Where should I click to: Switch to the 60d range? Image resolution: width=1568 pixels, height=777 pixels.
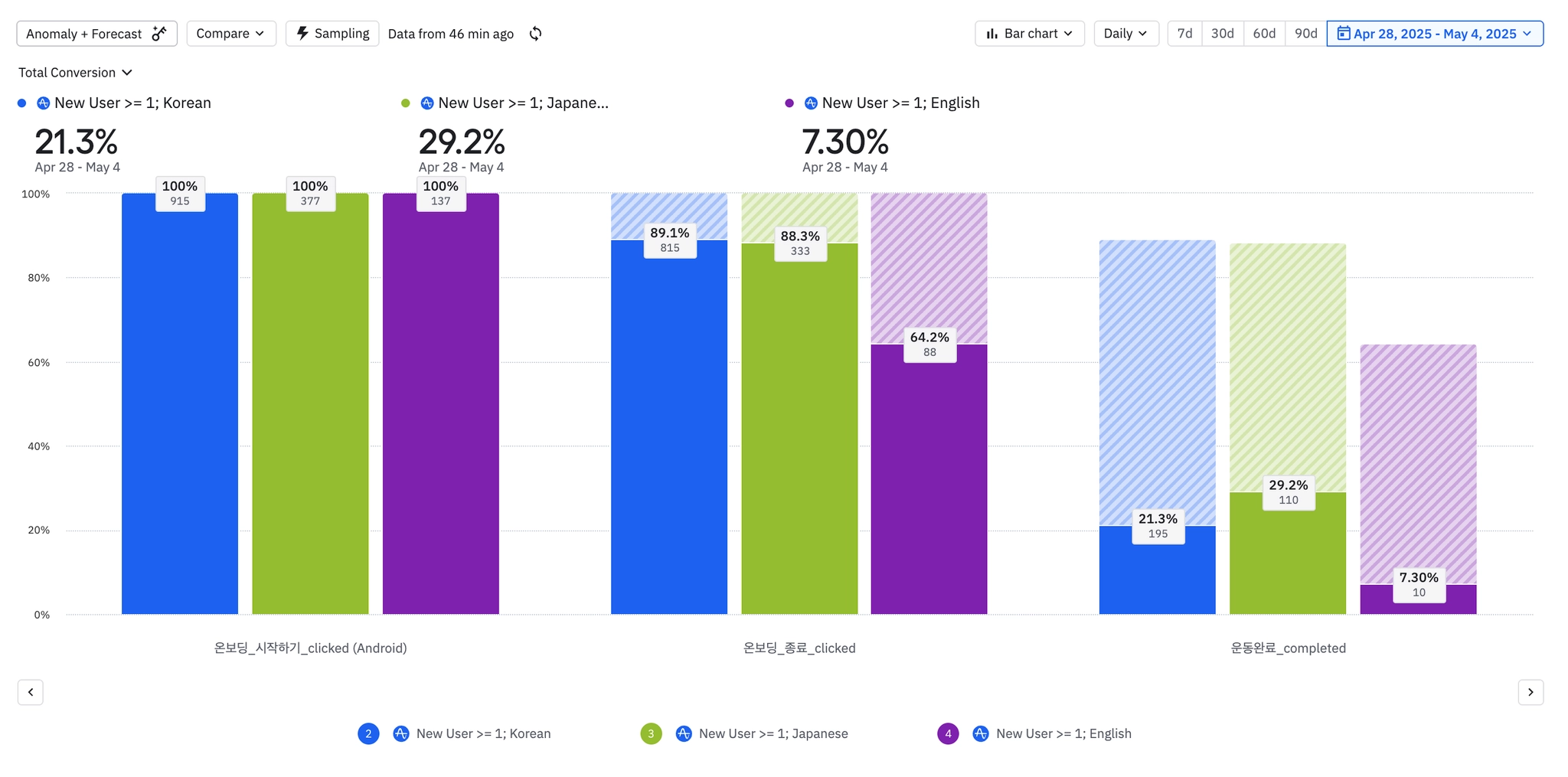coord(1264,34)
